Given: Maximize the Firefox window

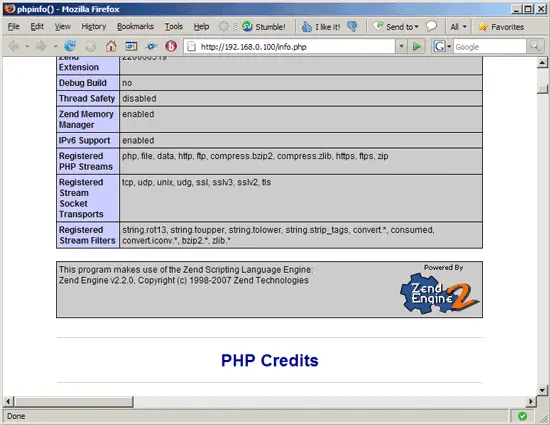Looking at the screenshot, I should point(528,9).
